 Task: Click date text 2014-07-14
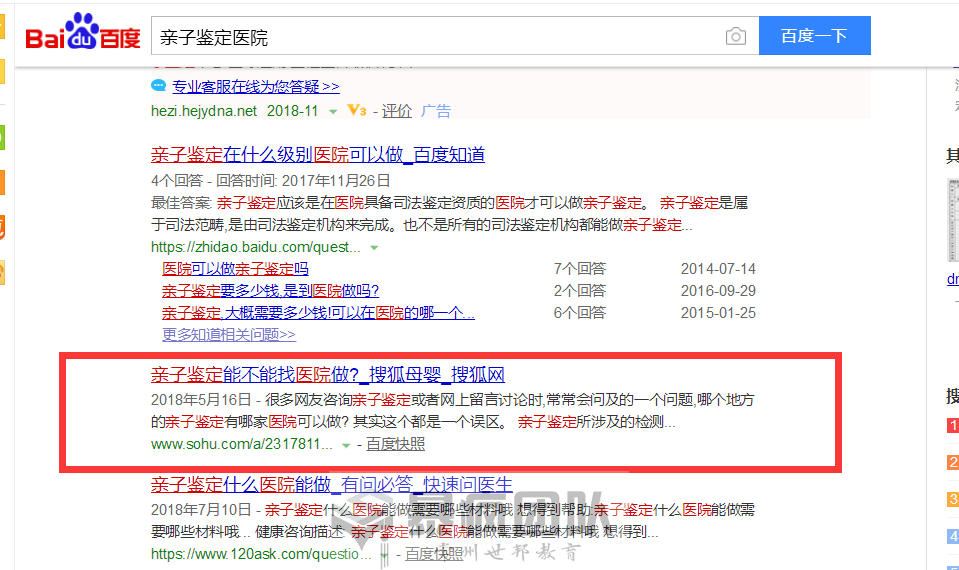(x=718, y=268)
